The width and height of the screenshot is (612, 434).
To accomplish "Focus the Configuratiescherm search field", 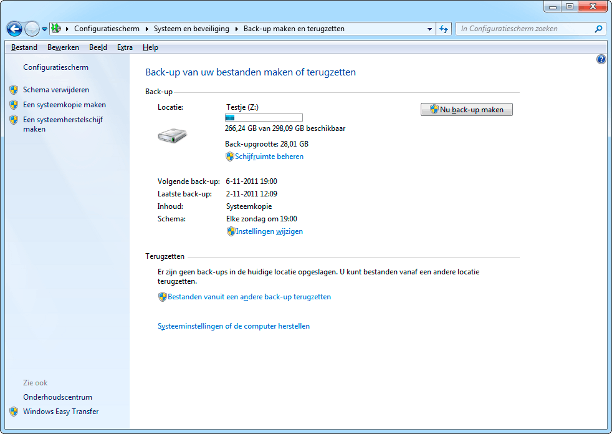I will [x=524, y=28].
